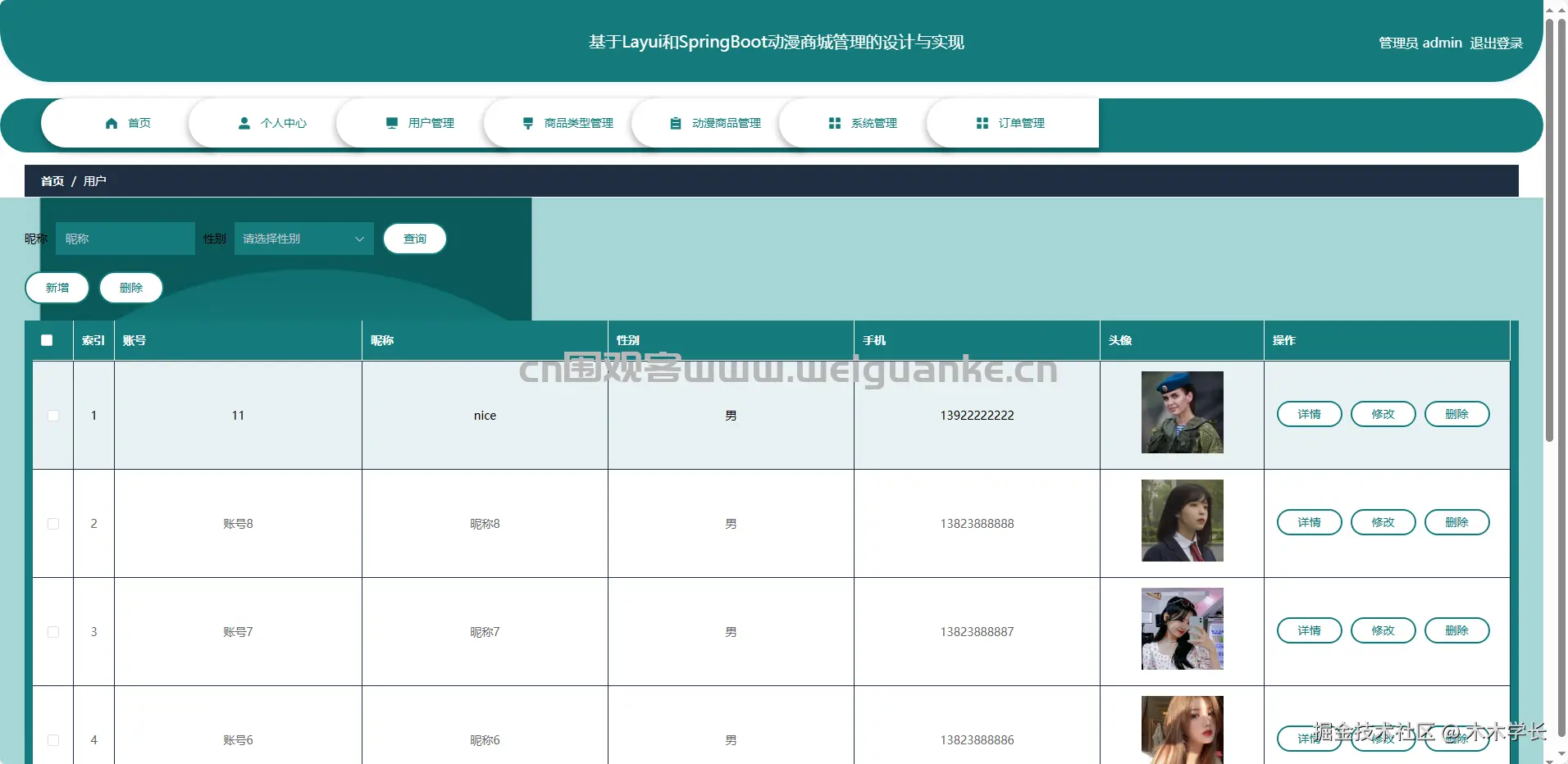The height and width of the screenshot is (764, 1568).
Task: Click the 昵称 search input field
Action: point(125,239)
